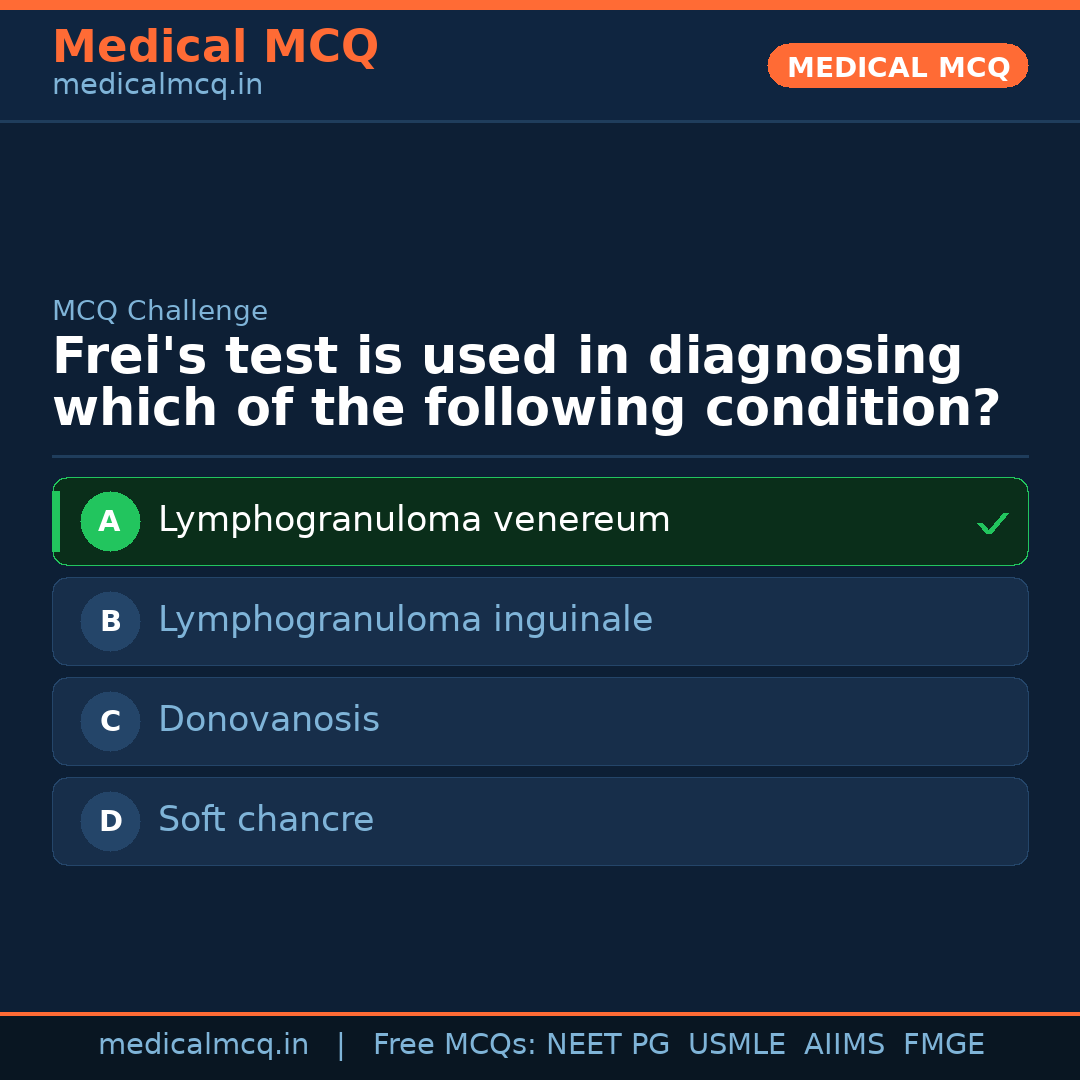Select AIIMS in the footer

tap(844, 1045)
